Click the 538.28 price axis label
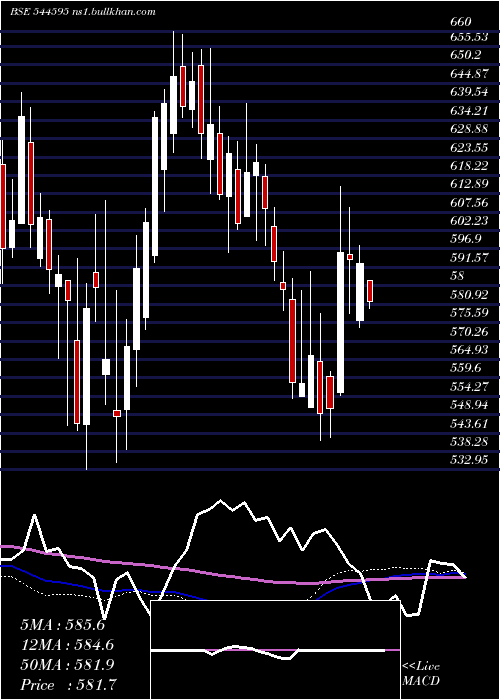Image resolution: width=500 pixels, height=700 pixels. pyautogui.click(x=469, y=442)
